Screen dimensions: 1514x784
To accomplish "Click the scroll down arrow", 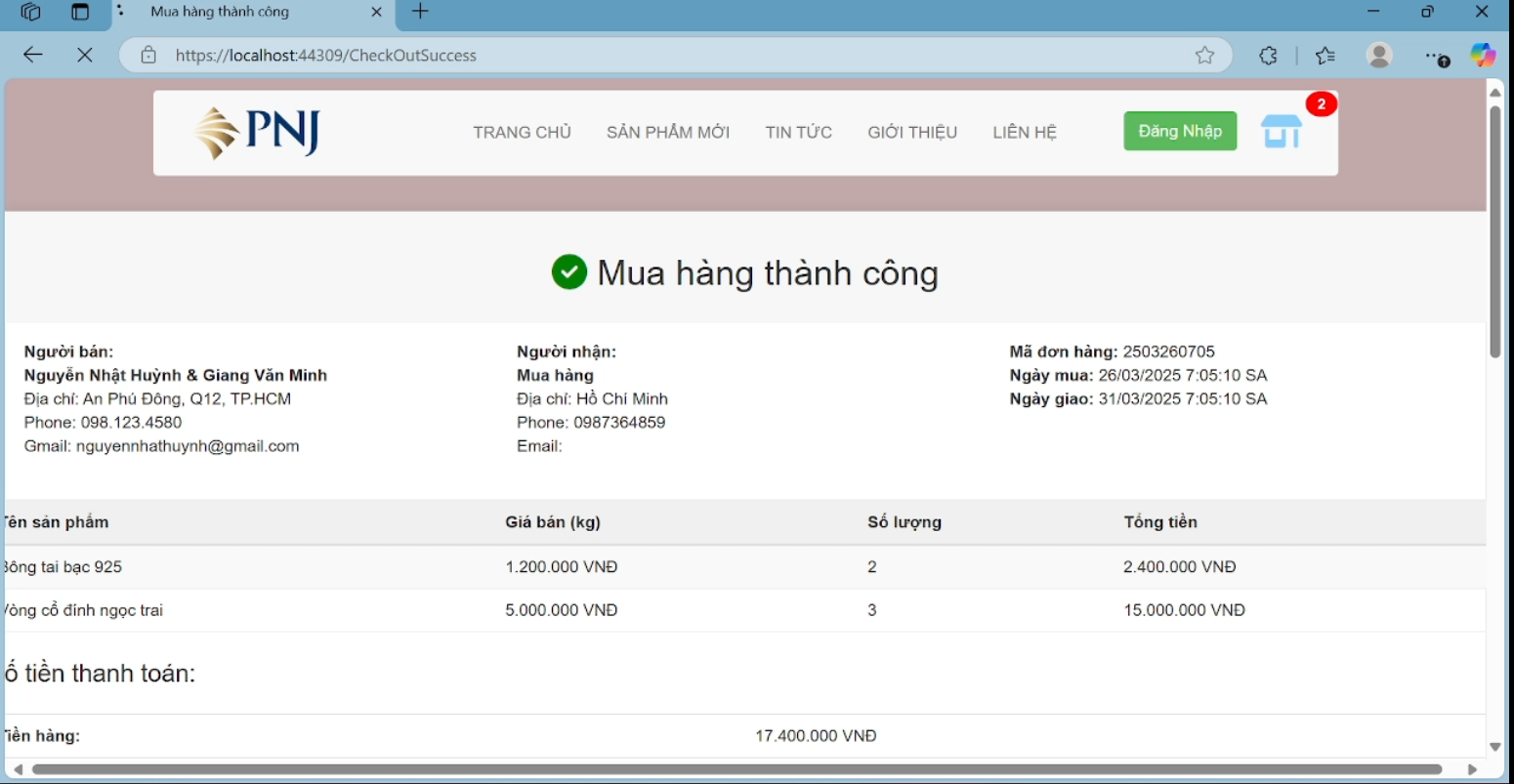I will [1494, 747].
